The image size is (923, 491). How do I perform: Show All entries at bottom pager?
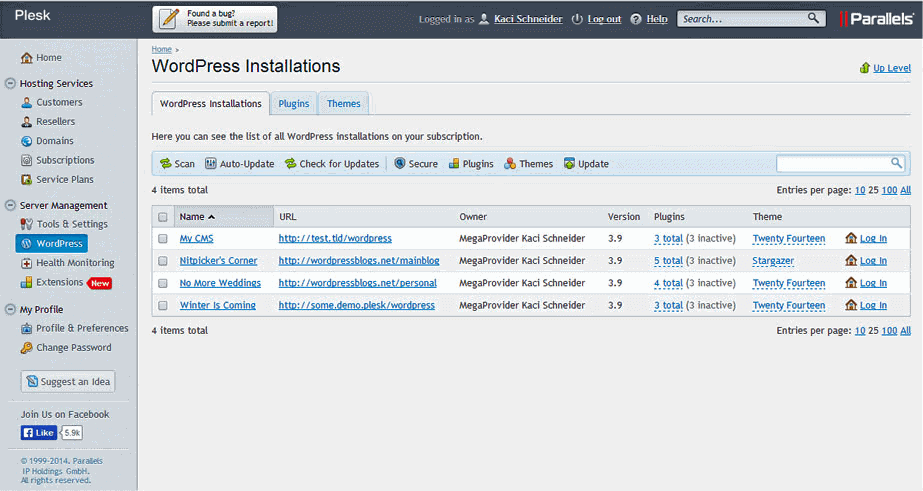(x=905, y=331)
